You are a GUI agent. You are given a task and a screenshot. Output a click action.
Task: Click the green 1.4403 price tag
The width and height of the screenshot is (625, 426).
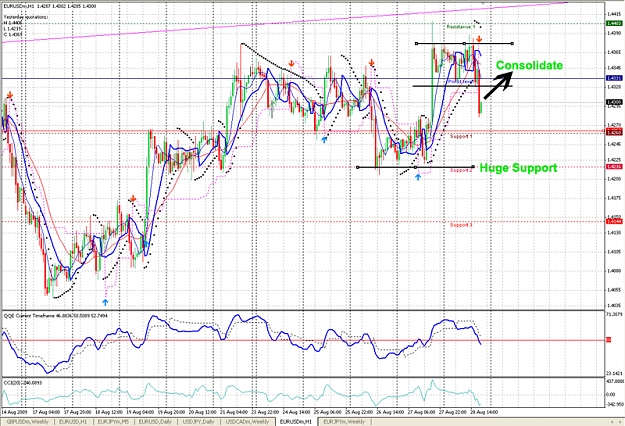tap(613, 24)
